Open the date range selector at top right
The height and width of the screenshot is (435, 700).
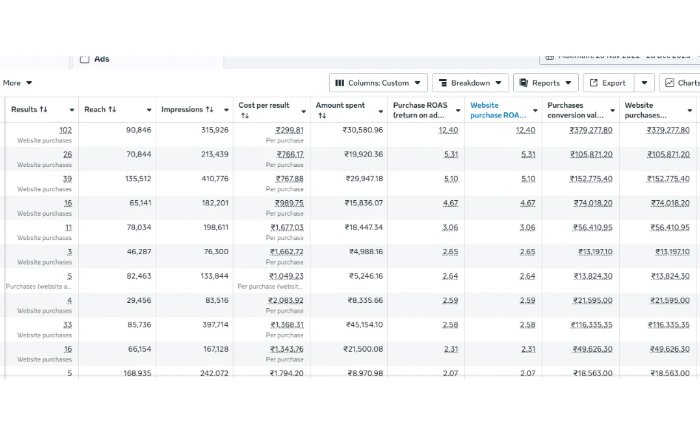click(x=619, y=57)
